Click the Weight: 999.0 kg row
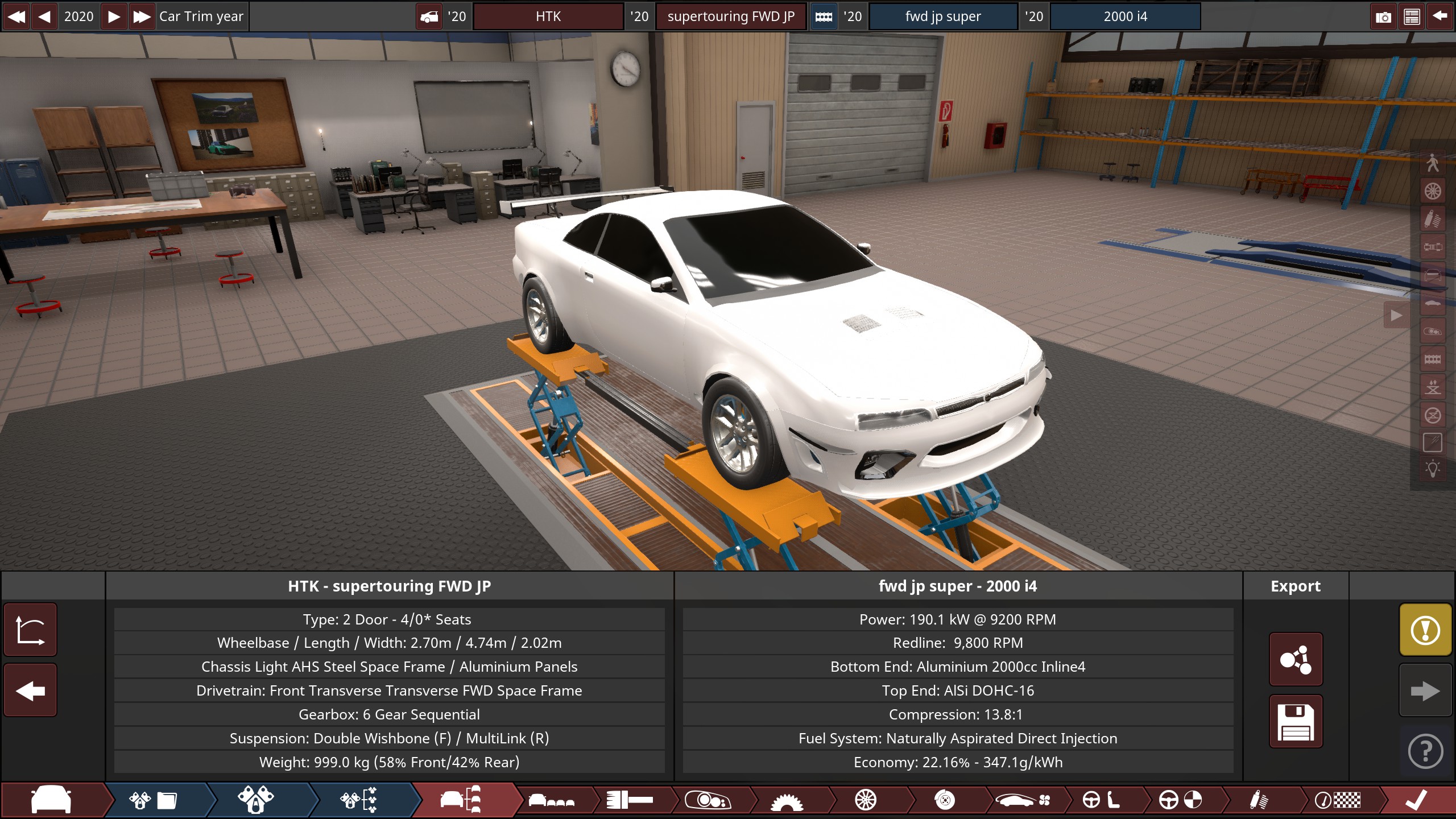Image resolution: width=1456 pixels, height=819 pixels. (390, 762)
